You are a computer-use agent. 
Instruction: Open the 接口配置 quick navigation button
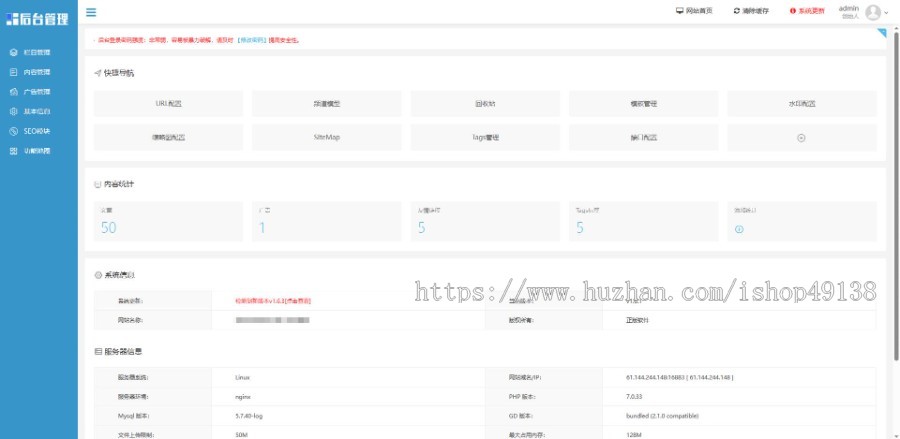[x=643, y=138]
